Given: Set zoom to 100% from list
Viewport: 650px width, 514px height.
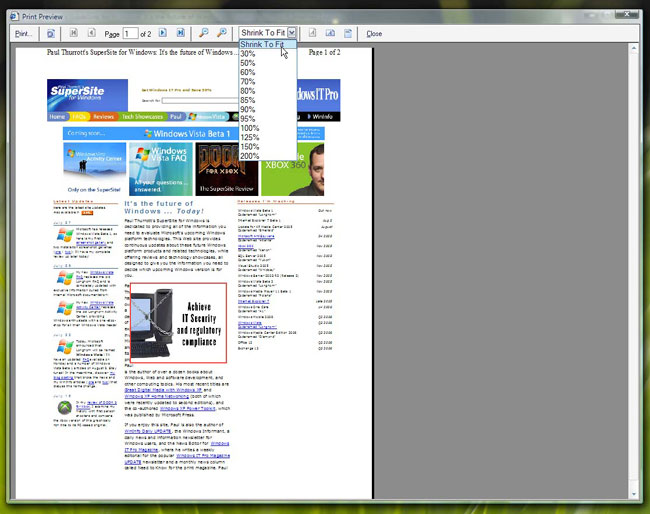Looking at the screenshot, I should (249, 128).
